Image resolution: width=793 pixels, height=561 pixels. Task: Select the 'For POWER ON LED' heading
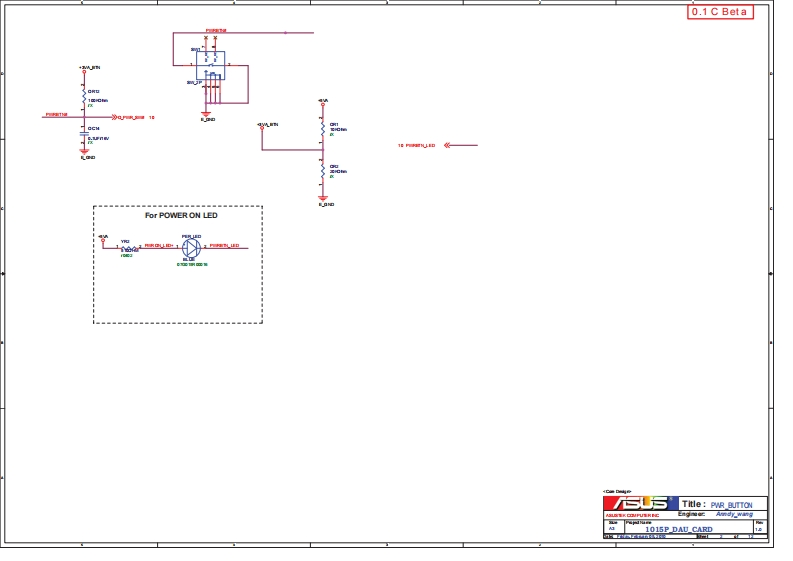(181, 216)
